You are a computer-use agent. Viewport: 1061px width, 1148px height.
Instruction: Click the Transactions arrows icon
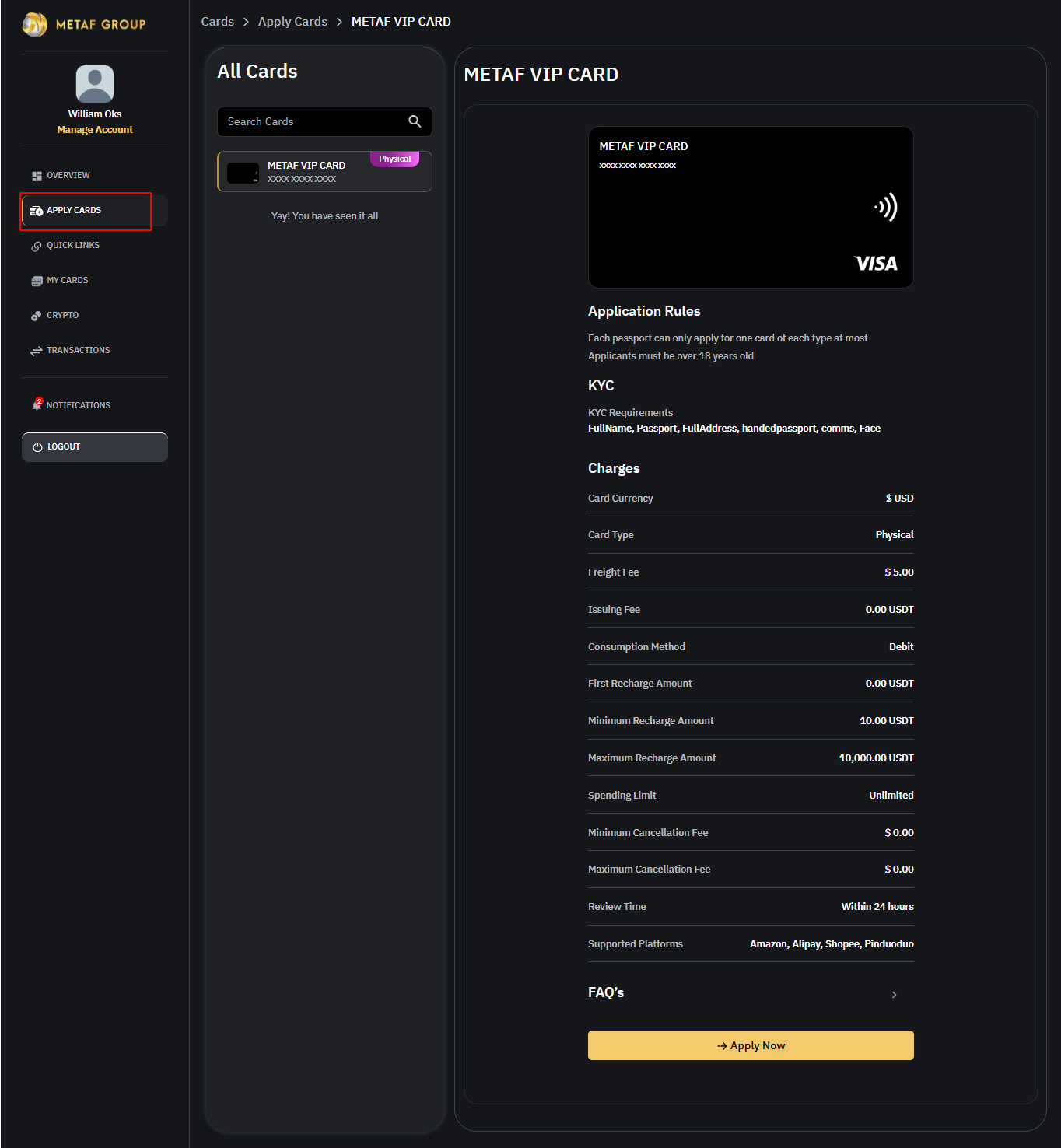point(37,352)
